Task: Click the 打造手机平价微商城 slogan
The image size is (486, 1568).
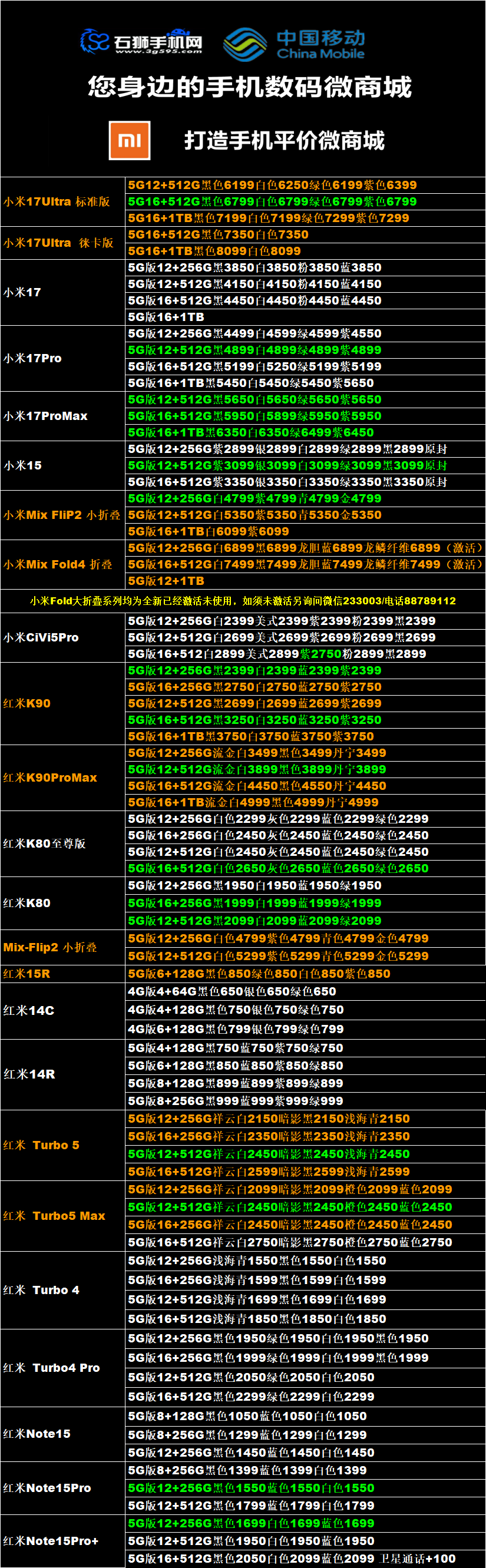Action: [285, 141]
